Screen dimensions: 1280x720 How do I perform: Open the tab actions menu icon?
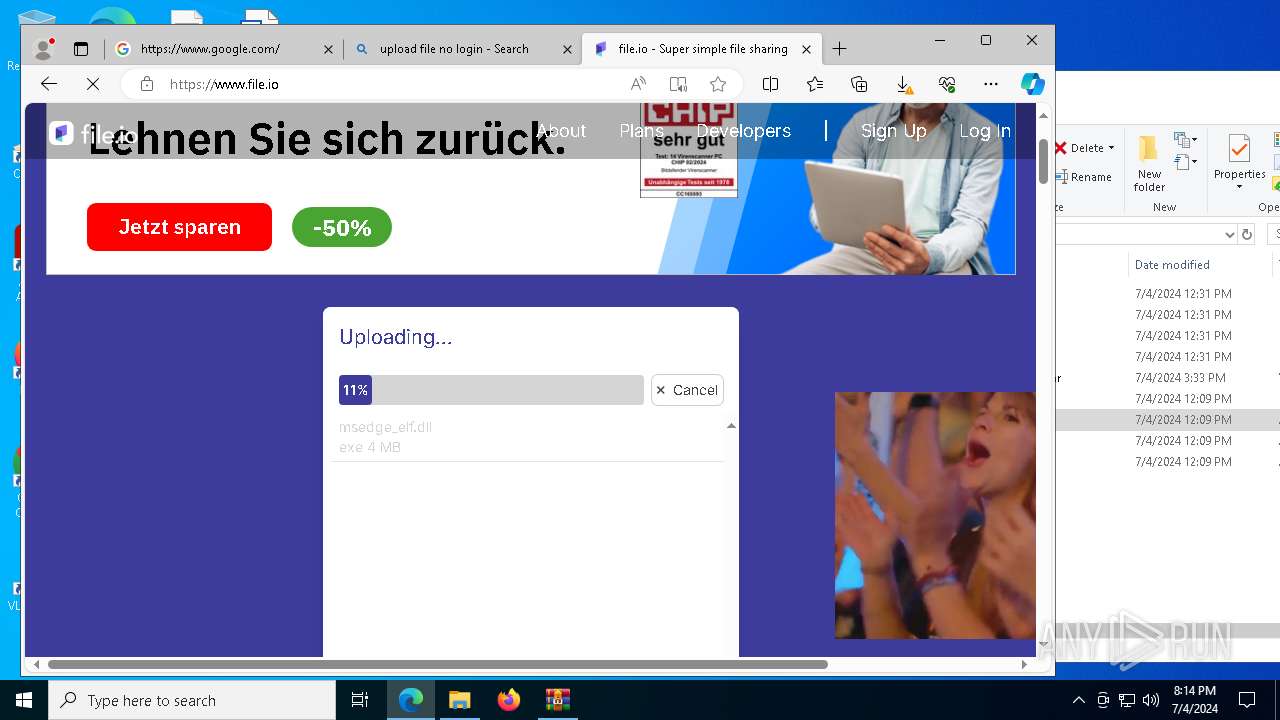pyautogui.click(x=81, y=48)
